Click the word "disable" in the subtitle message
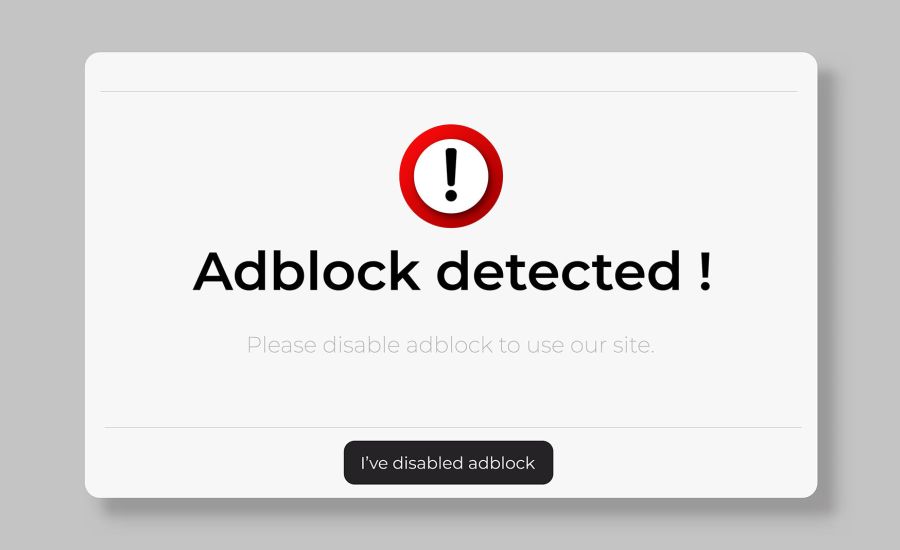The image size is (900, 550). 361,345
